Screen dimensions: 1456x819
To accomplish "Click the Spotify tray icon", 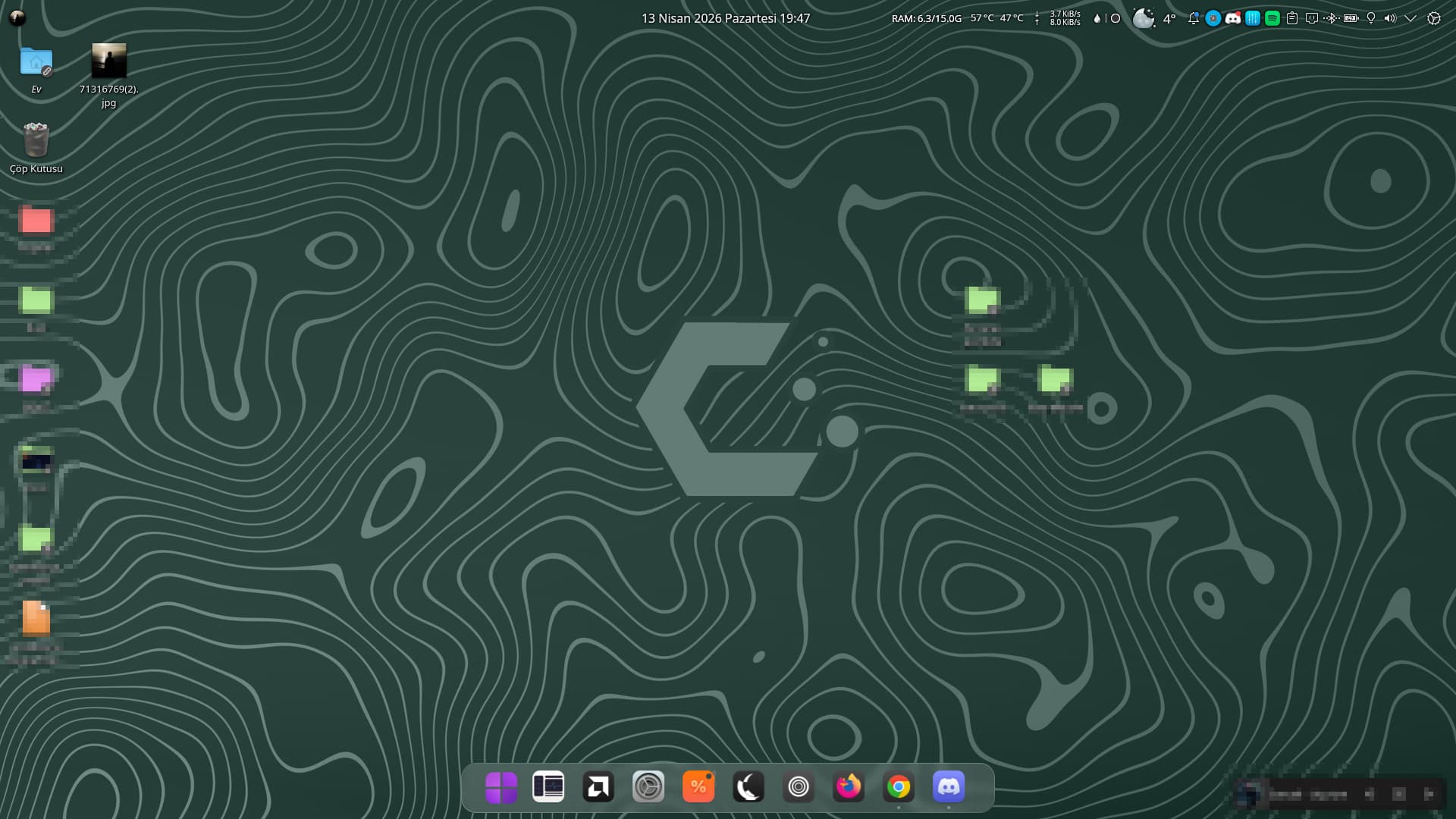I will [x=1272, y=18].
